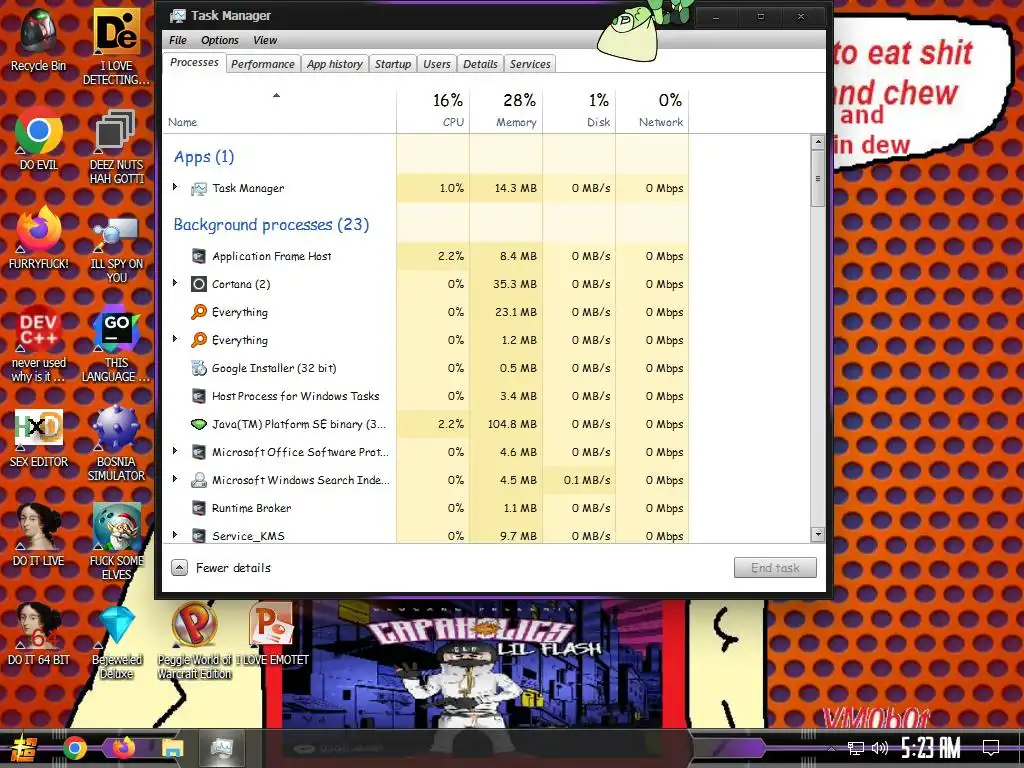Open the notification center icon
This screenshot has height=768, width=1024.
[x=991, y=748]
